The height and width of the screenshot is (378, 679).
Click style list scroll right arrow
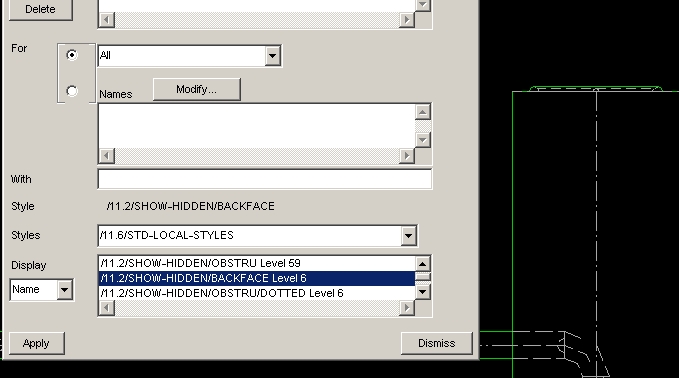coord(406,308)
